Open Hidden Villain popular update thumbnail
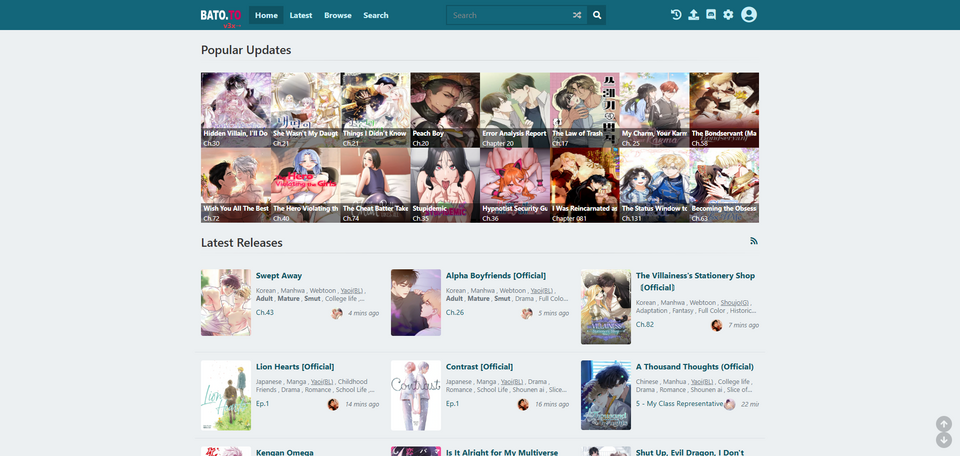 tap(236, 110)
